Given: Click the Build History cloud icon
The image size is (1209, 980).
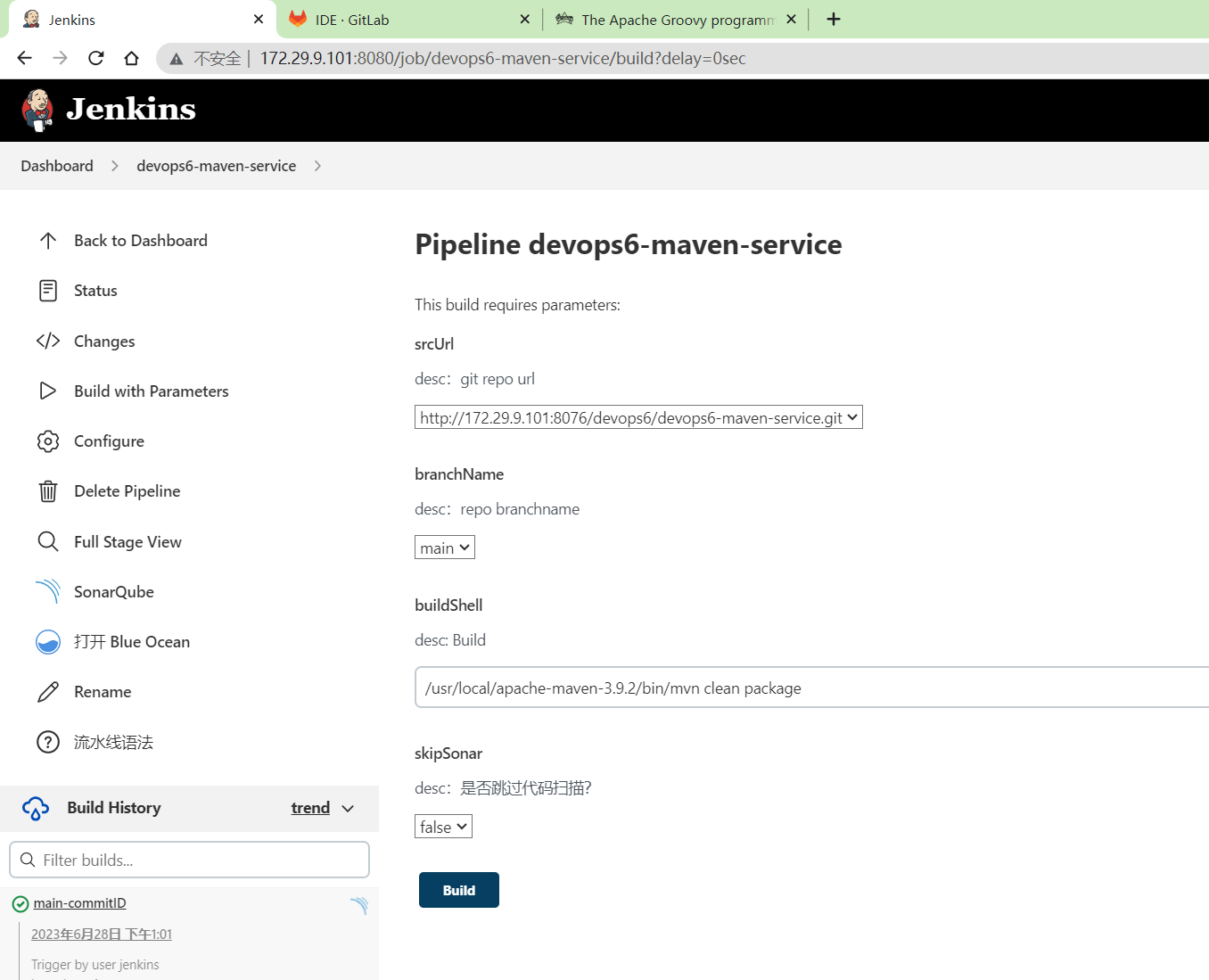Looking at the screenshot, I should pyautogui.click(x=36, y=808).
